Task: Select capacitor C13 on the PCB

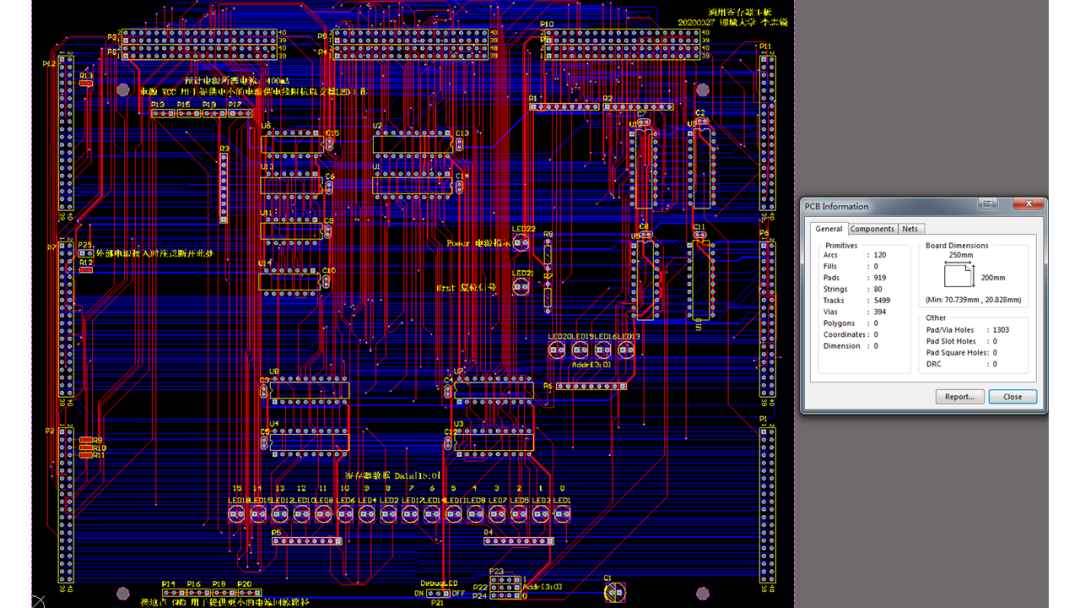Action: [x=459, y=144]
